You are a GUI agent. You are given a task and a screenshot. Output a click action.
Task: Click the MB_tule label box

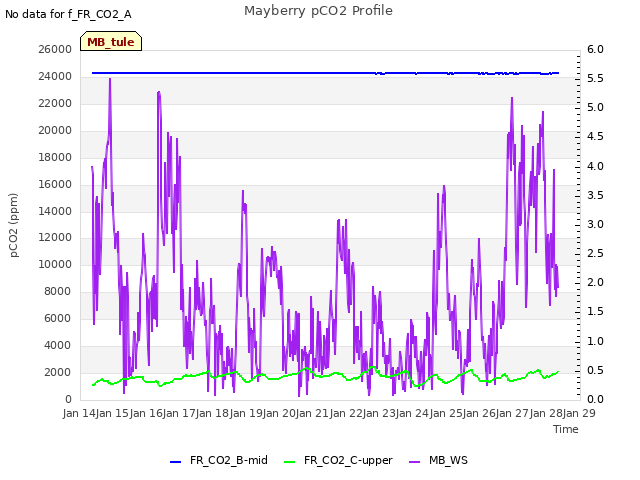pos(111,41)
